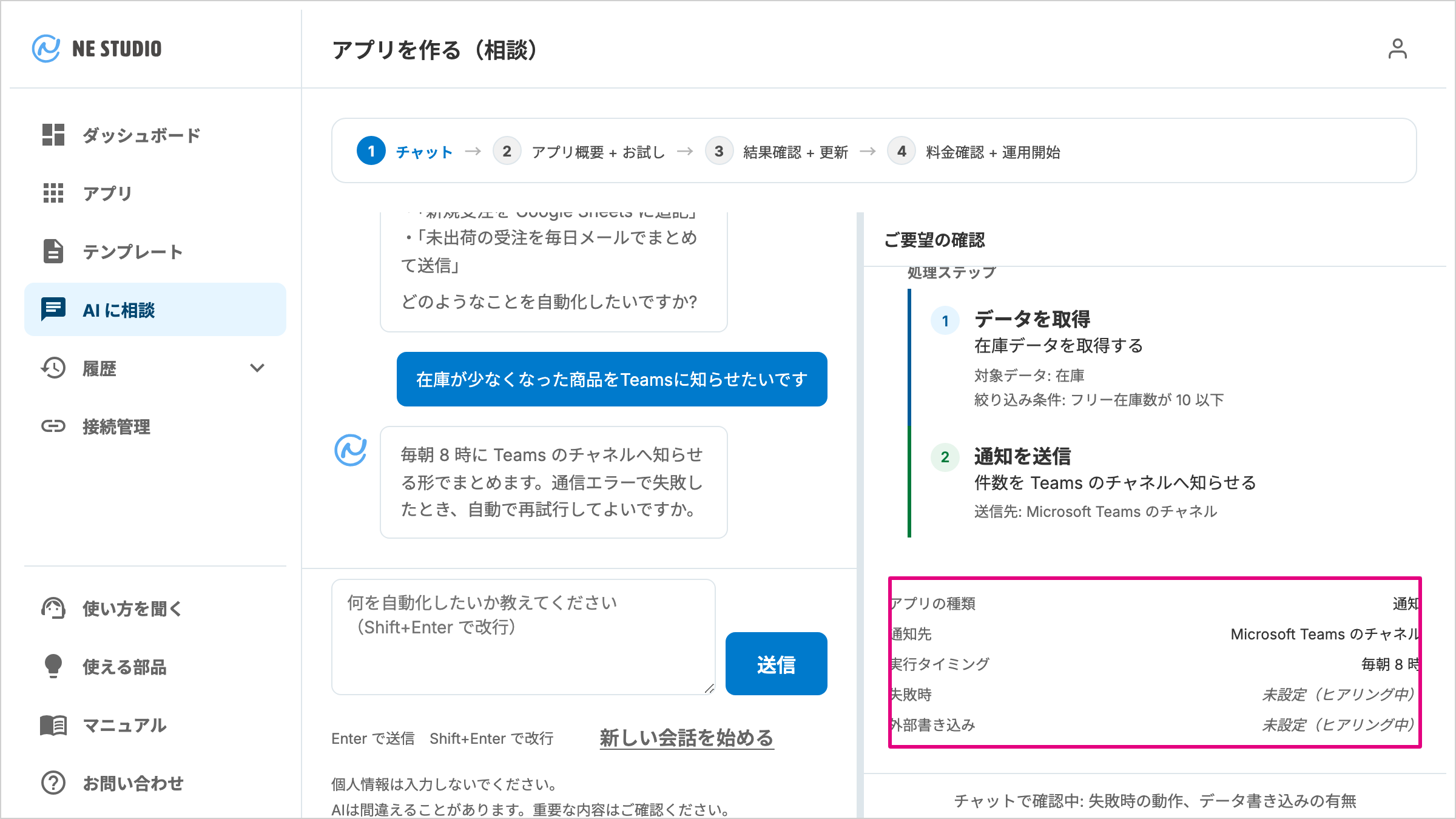Focus the 何を自動化したいか教えてください text box
Image resolution: width=1456 pixels, height=819 pixels.
click(524, 637)
